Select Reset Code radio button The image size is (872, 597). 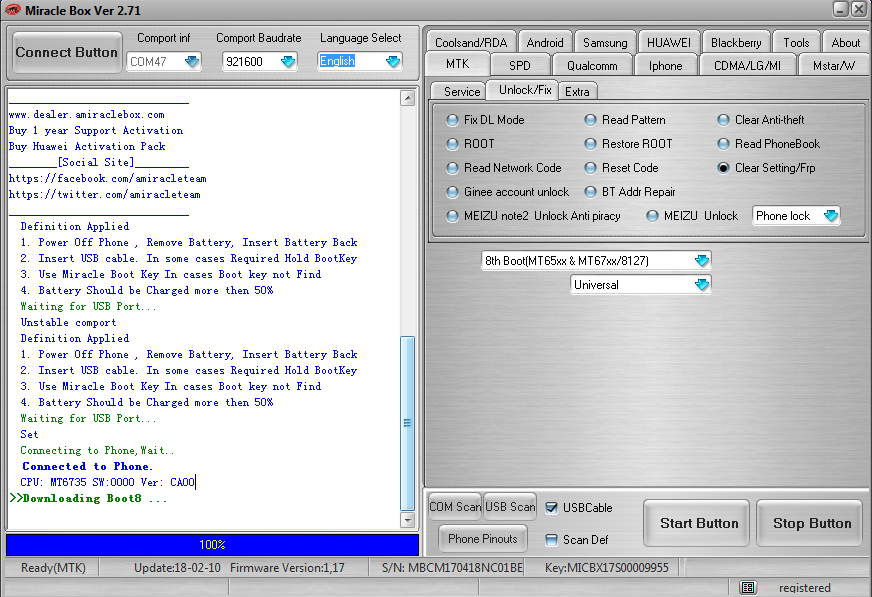(591, 168)
